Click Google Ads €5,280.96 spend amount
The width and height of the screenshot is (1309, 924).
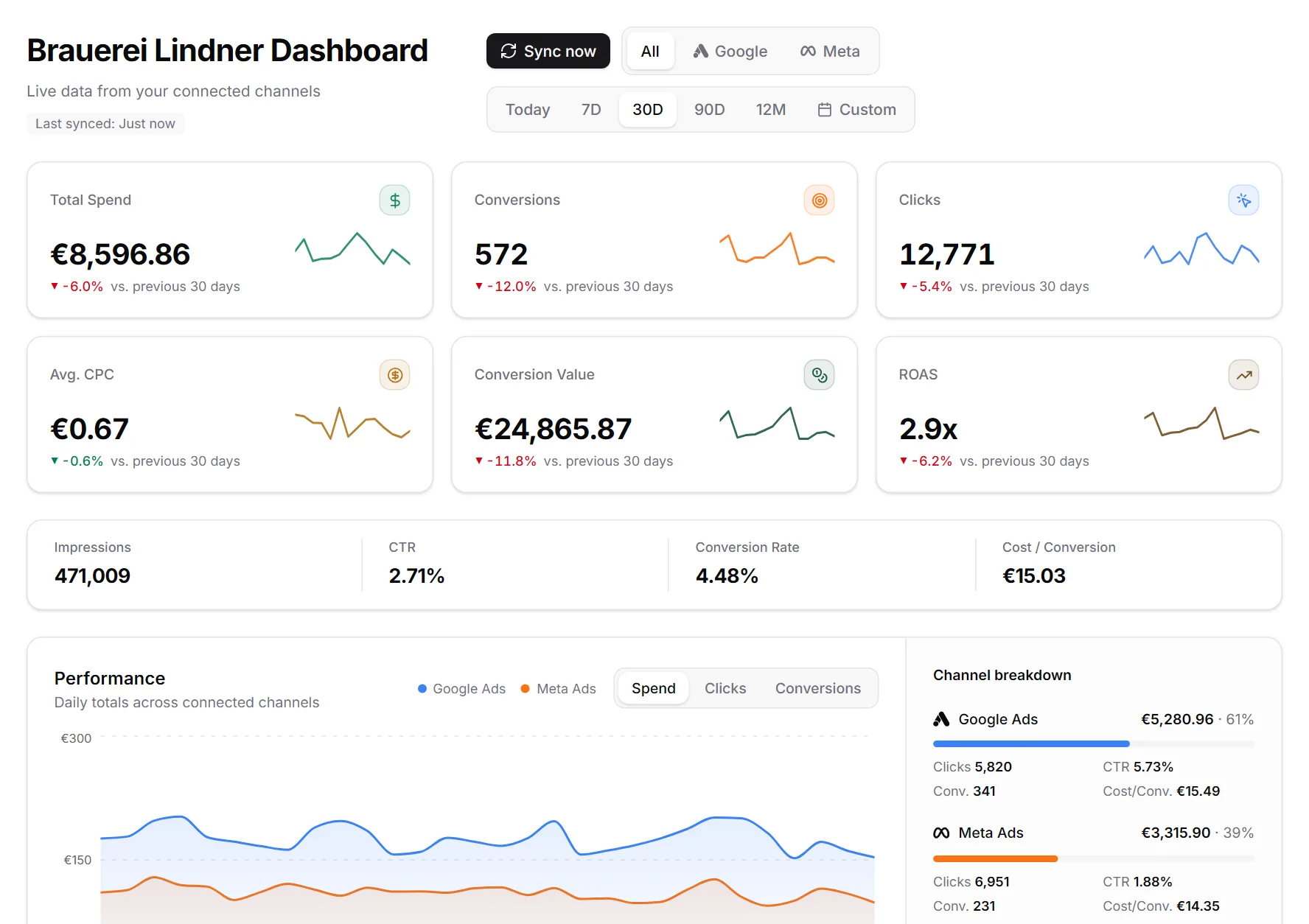[1177, 719]
